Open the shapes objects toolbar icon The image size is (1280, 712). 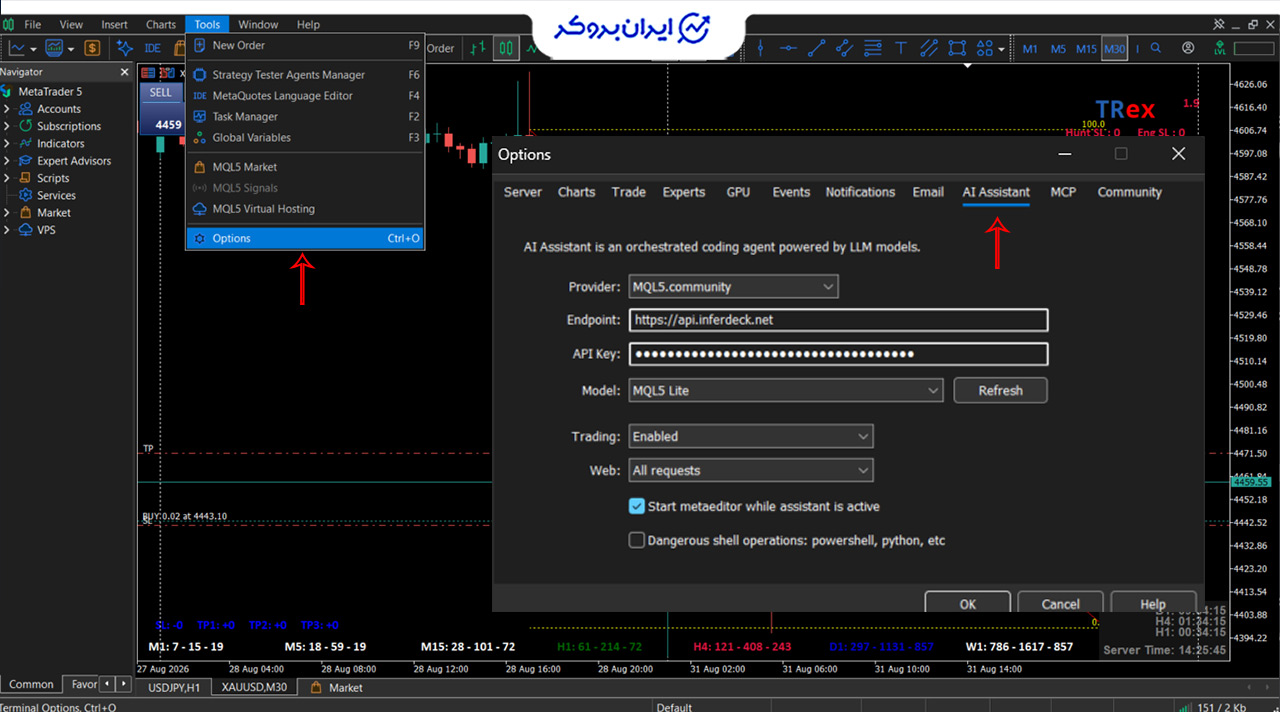point(985,48)
